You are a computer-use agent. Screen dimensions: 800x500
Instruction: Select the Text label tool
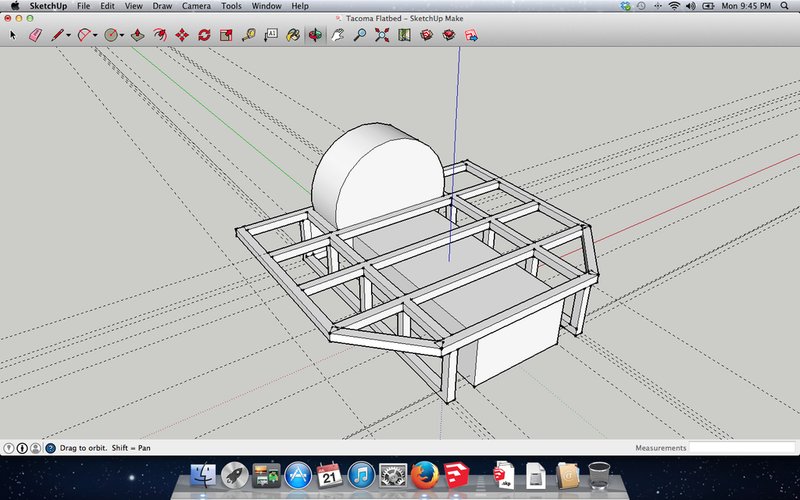pos(271,35)
